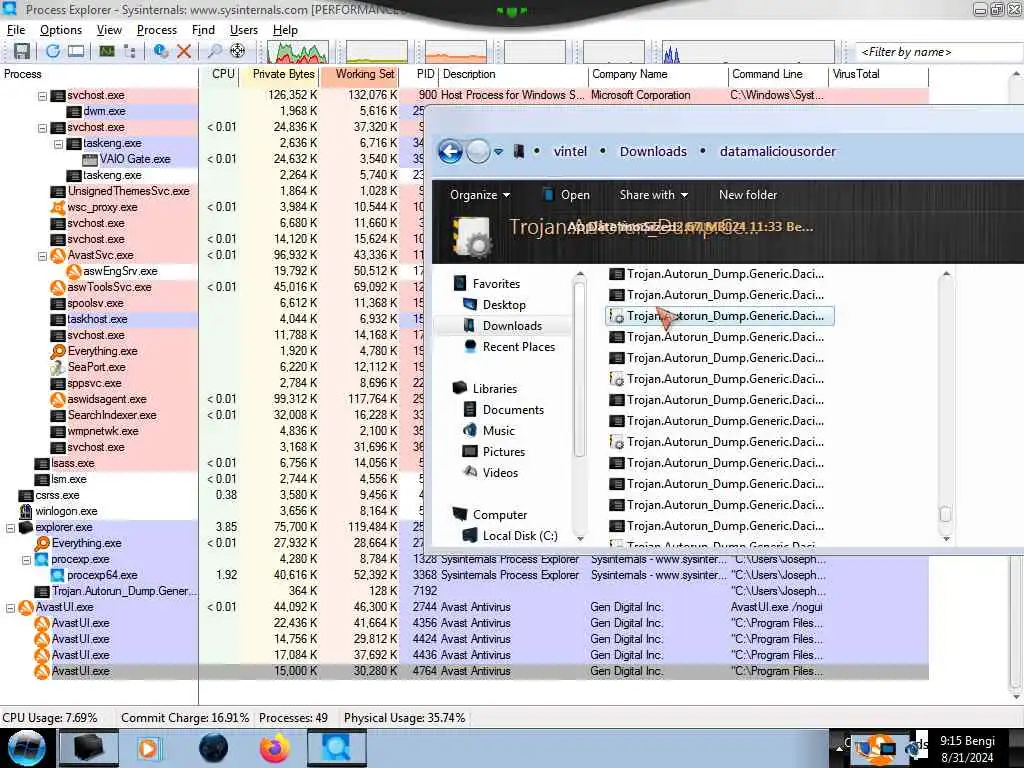Open Local Disk (C:) in navigation pane

click(x=520, y=536)
